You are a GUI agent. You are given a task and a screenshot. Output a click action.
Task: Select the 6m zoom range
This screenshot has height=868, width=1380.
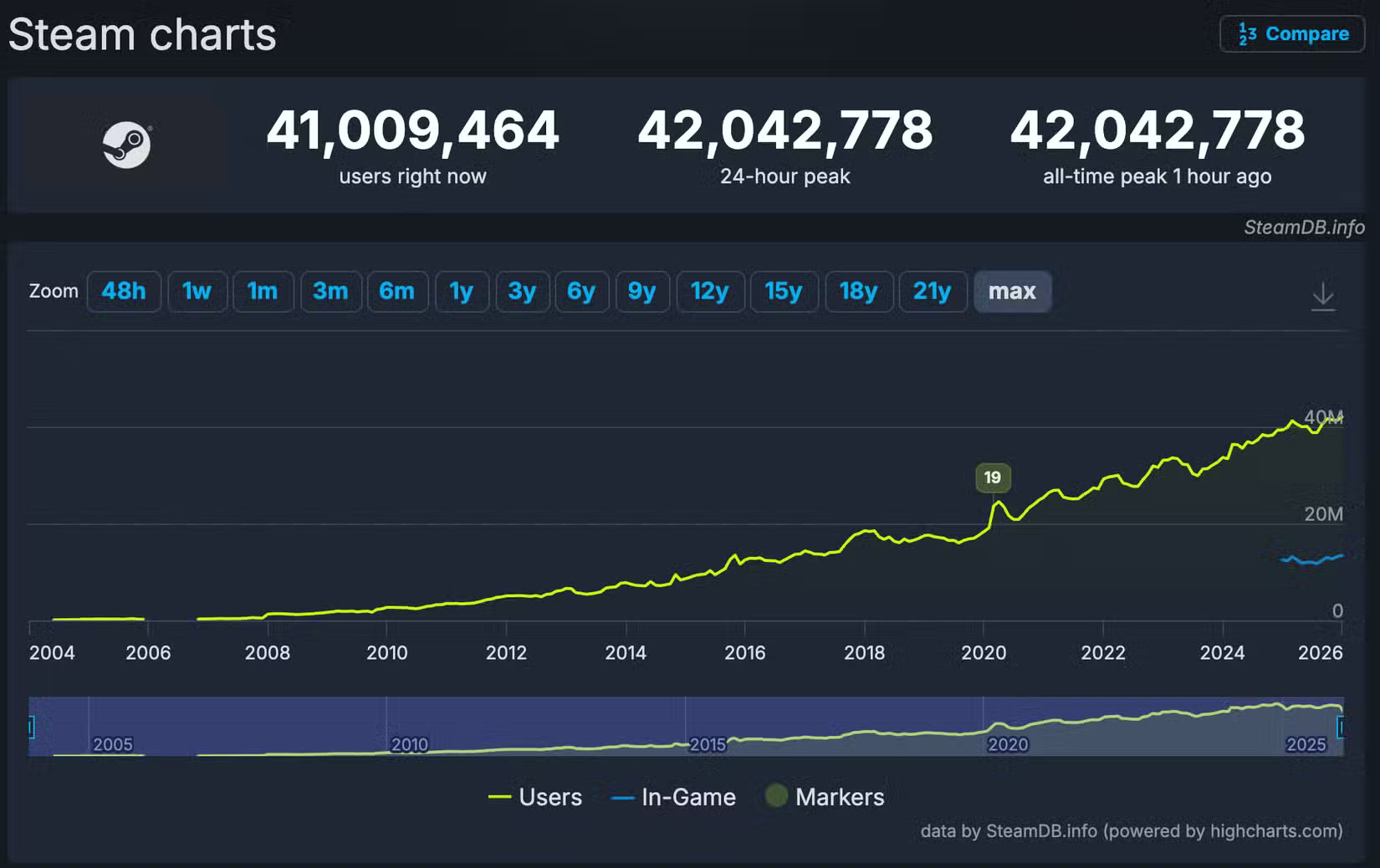[x=398, y=292]
